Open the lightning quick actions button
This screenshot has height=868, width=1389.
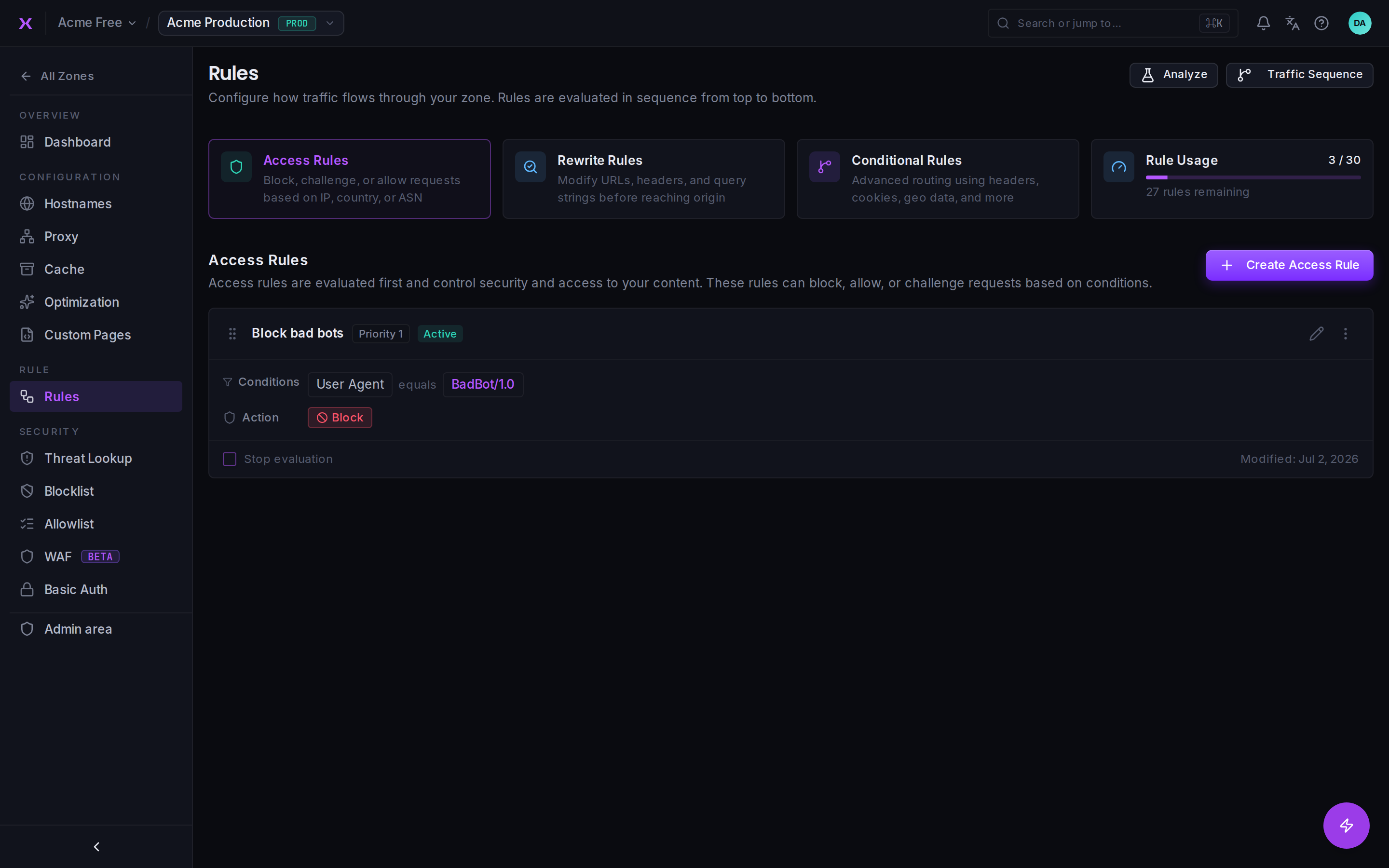click(x=1346, y=825)
